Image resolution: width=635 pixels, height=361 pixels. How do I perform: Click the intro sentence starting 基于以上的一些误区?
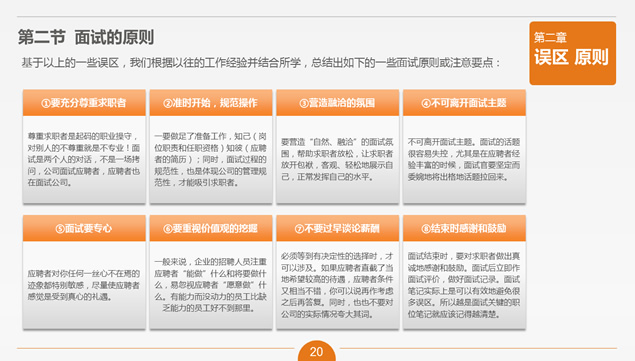261,63
